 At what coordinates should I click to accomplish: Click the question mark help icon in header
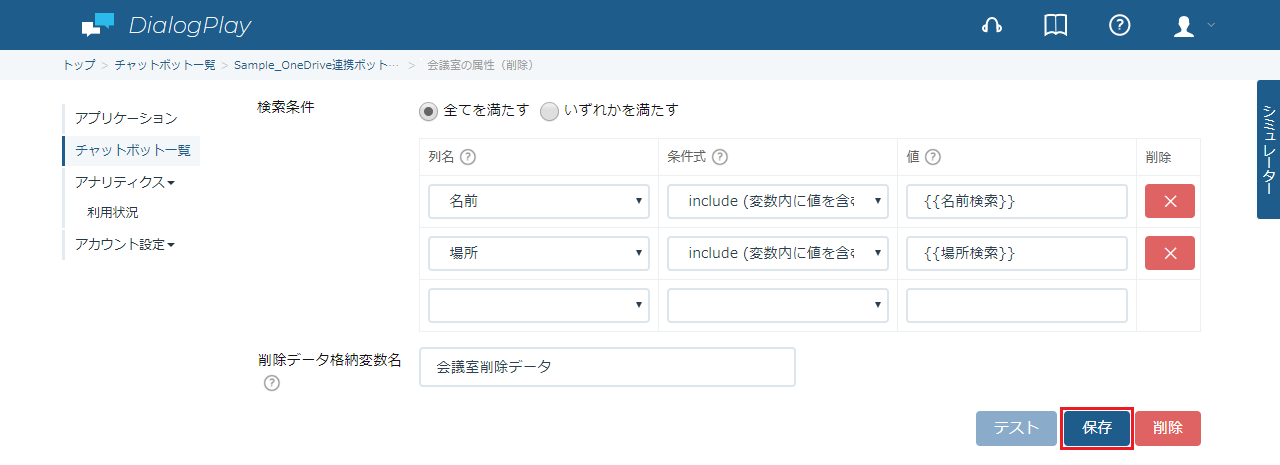coord(1120,26)
